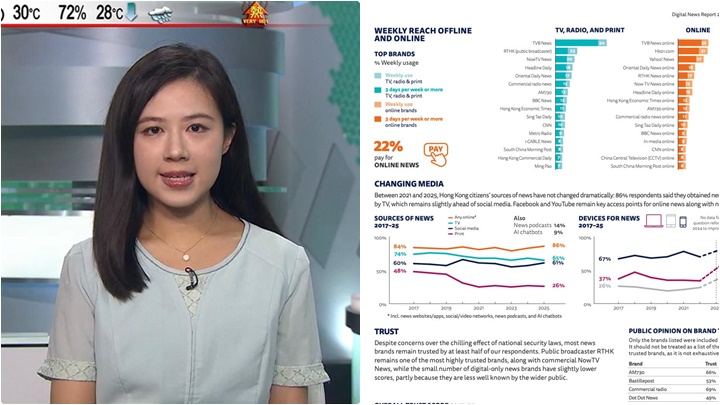Click the 'Social media' legend entry
This screenshot has width=720, height=405.
coord(463,228)
